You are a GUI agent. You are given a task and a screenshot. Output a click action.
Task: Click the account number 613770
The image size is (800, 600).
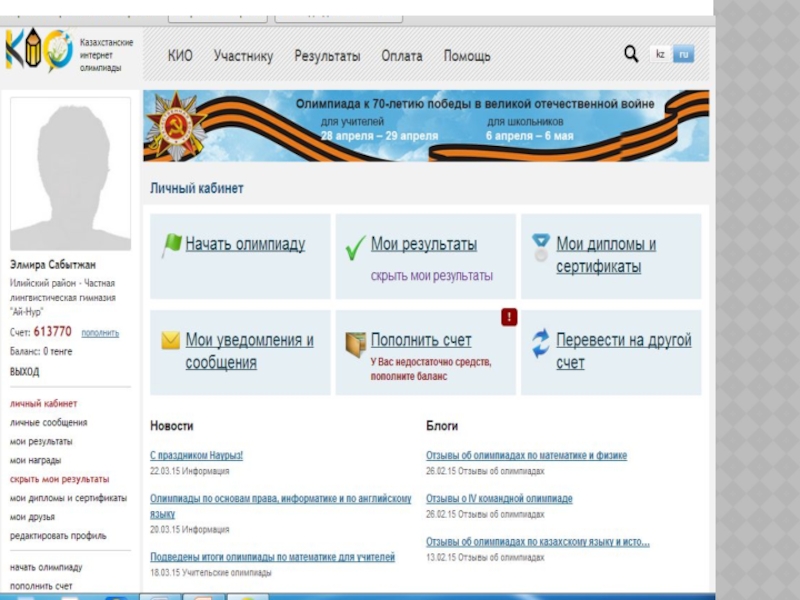[53, 332]
